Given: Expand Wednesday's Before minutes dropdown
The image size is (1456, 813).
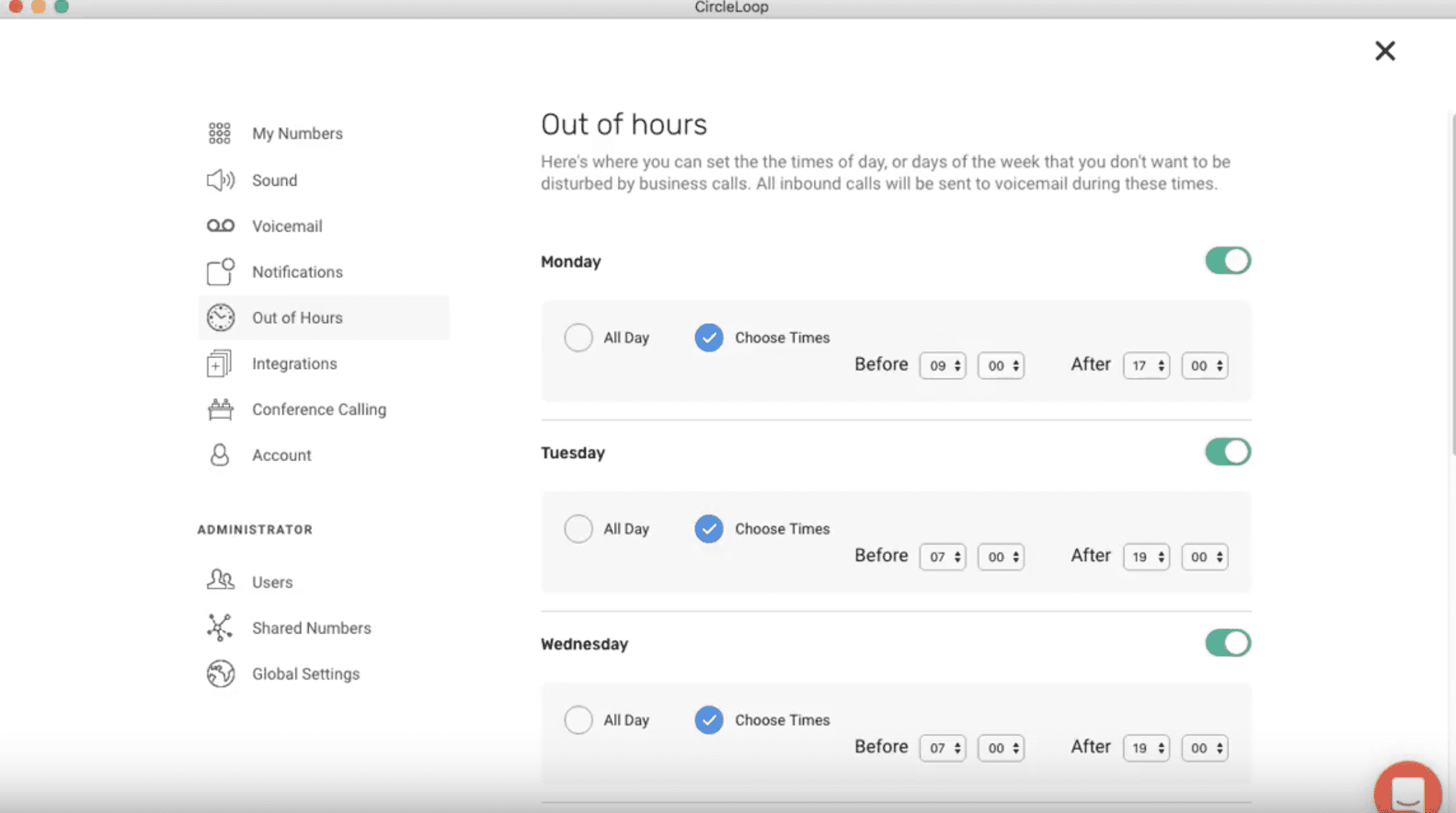Looking at the screenshot, I should (x=1001, y=748).
